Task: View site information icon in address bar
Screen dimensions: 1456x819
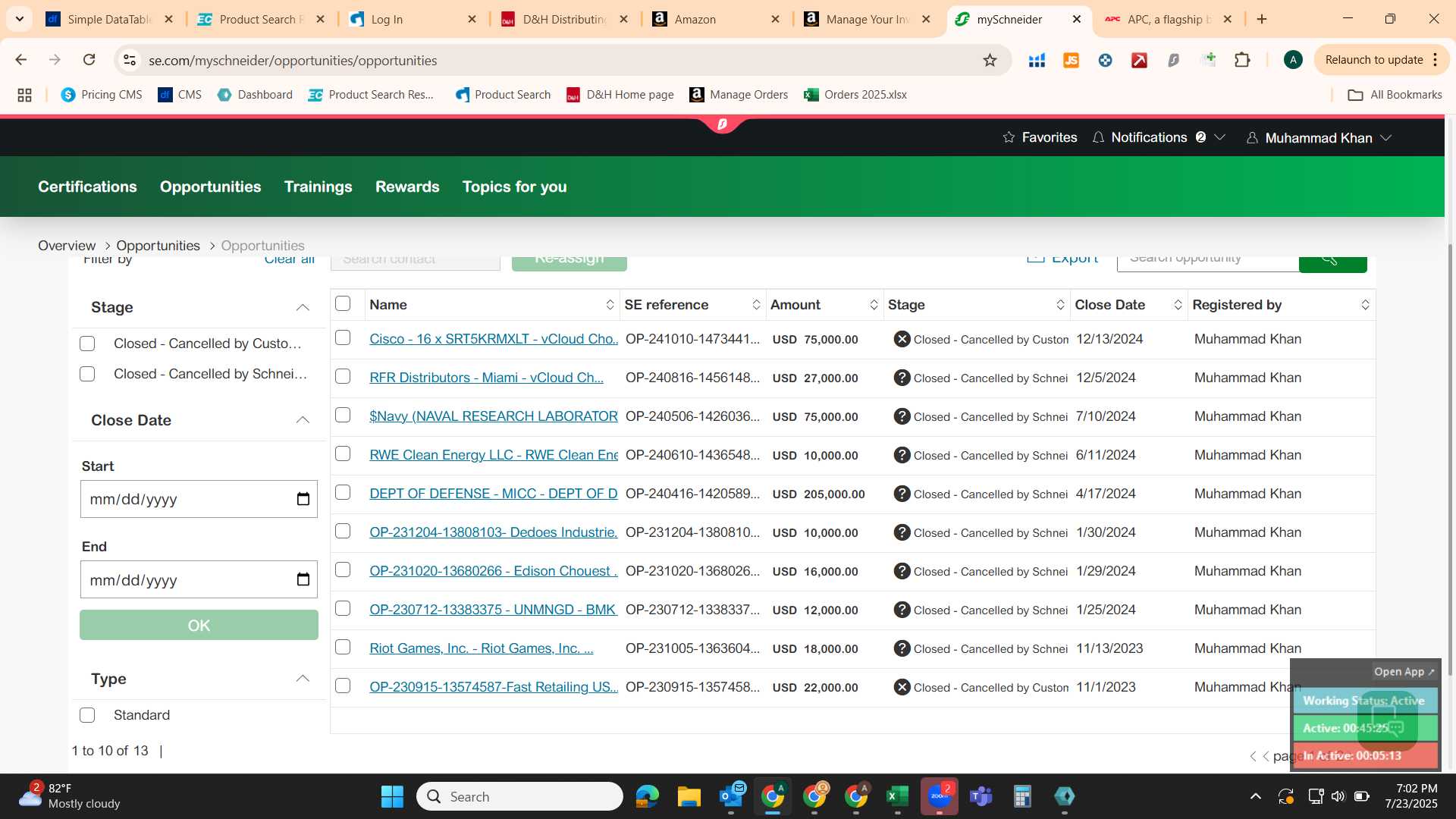Action: [x=130, y=60]
